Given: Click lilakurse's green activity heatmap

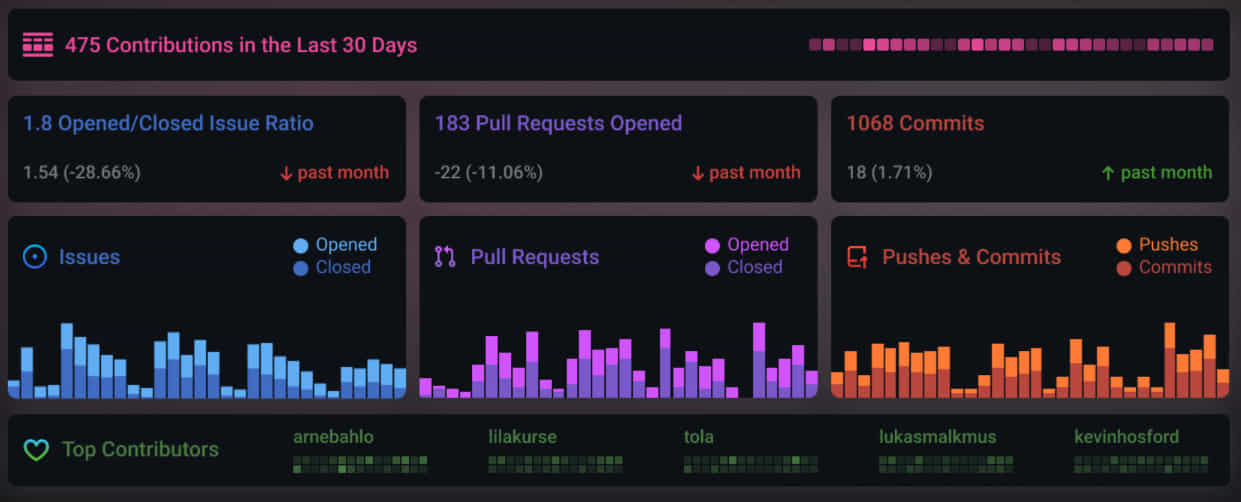Looking at the screenshot, I should coord(555,464).
